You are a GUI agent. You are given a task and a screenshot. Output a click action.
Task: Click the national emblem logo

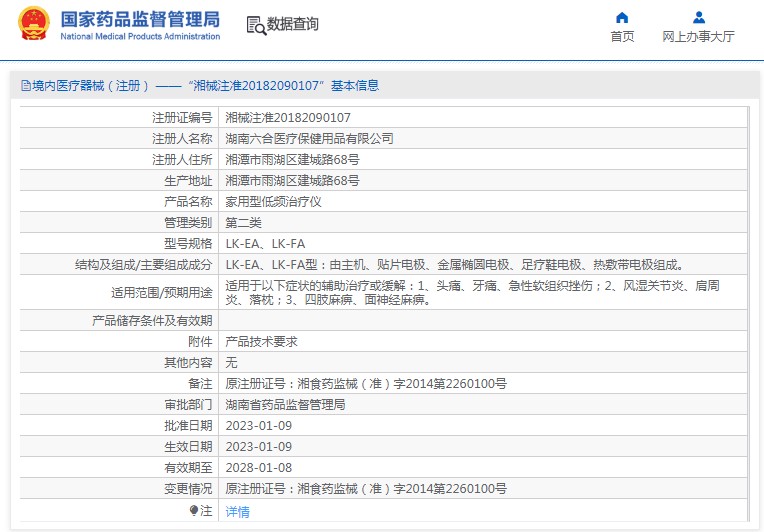point(34,23)
